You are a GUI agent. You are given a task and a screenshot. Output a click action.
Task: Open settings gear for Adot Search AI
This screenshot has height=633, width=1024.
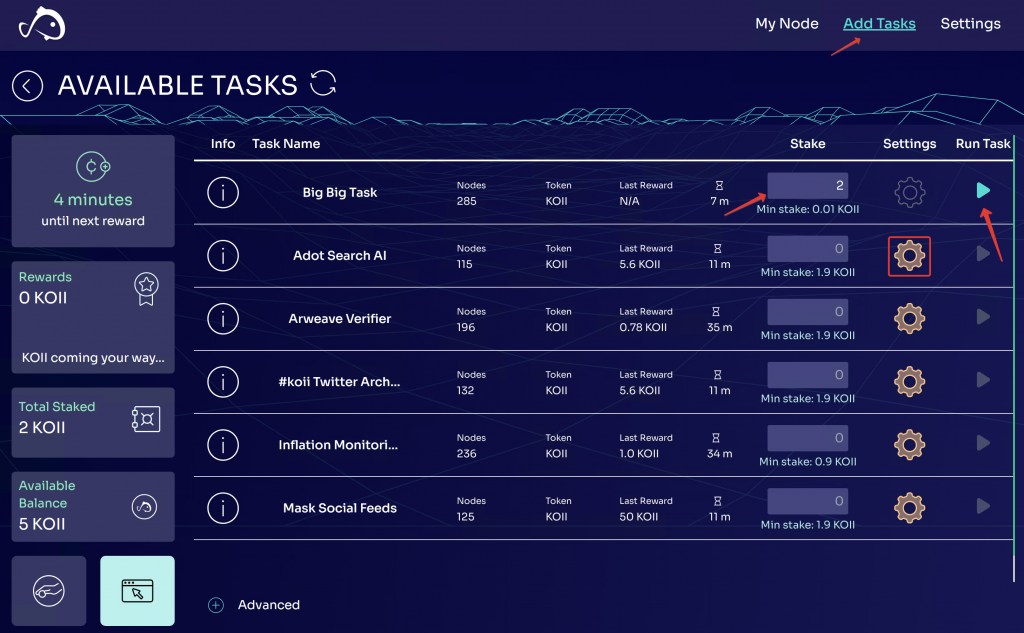pyautogui.click(x=909, y=256)
